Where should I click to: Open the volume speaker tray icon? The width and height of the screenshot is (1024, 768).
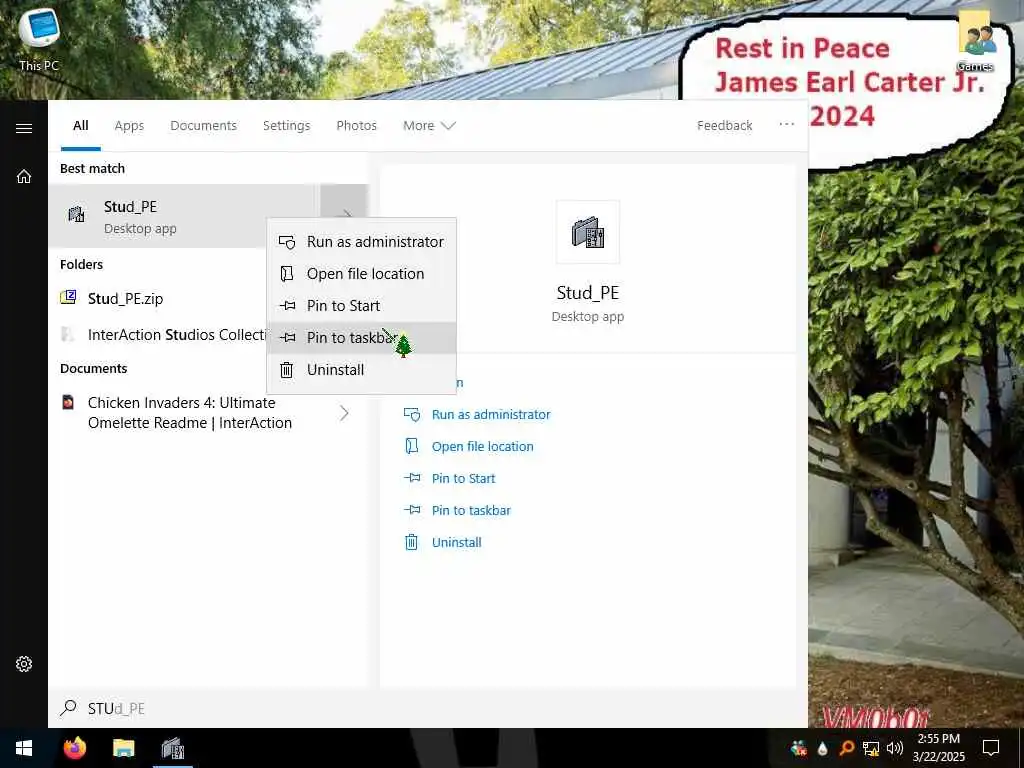[895, 748]
